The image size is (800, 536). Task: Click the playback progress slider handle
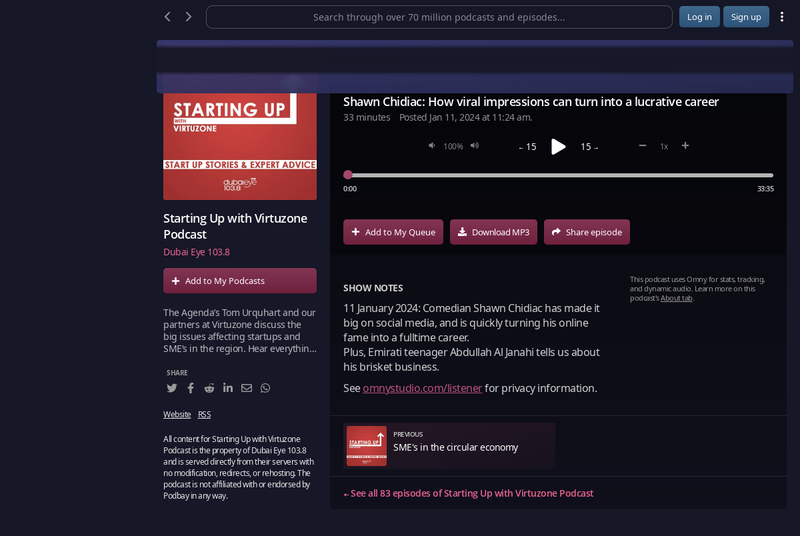point(348,175)
